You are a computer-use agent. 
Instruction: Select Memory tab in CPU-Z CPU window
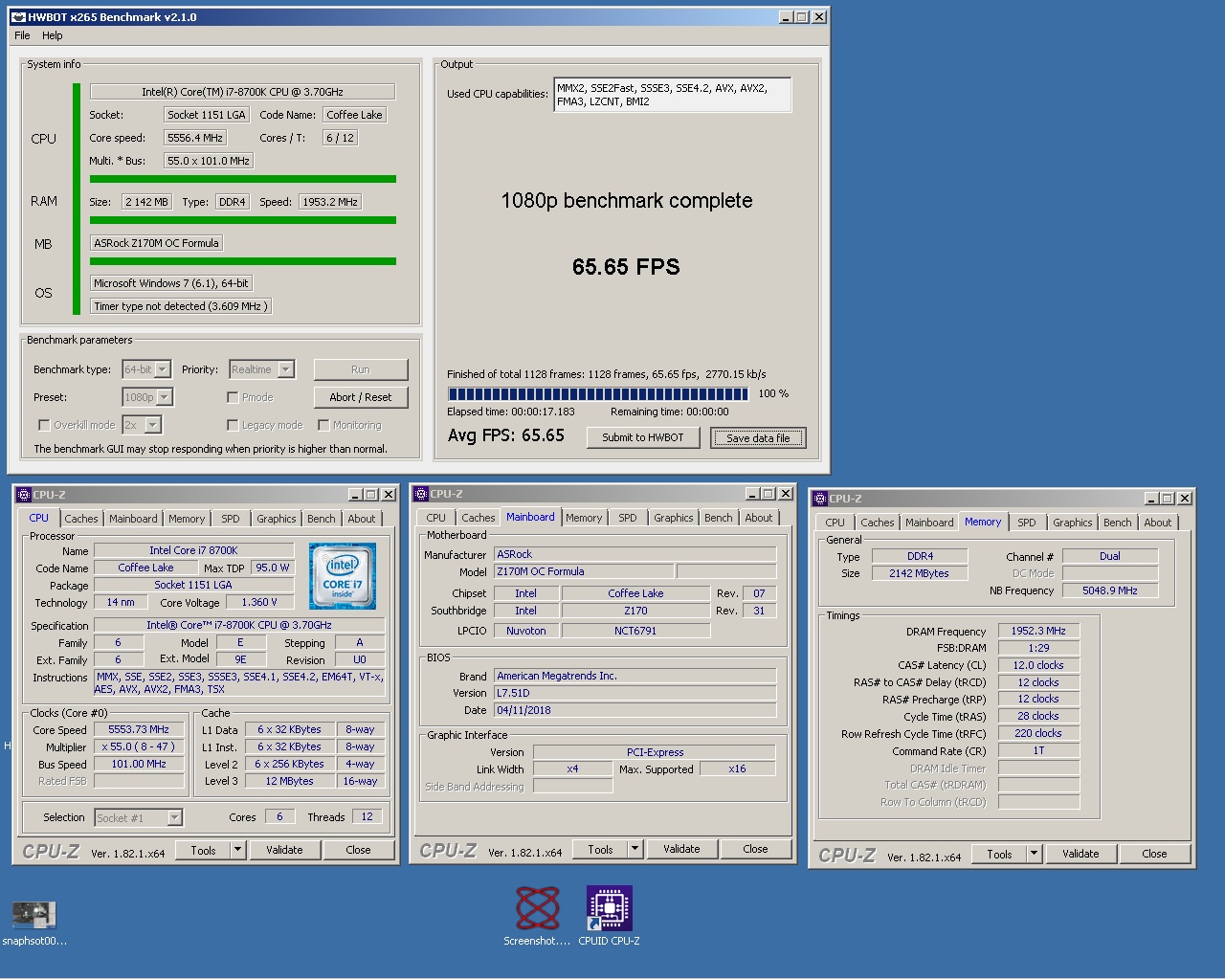pyautogui.click(x=187, y=519)
